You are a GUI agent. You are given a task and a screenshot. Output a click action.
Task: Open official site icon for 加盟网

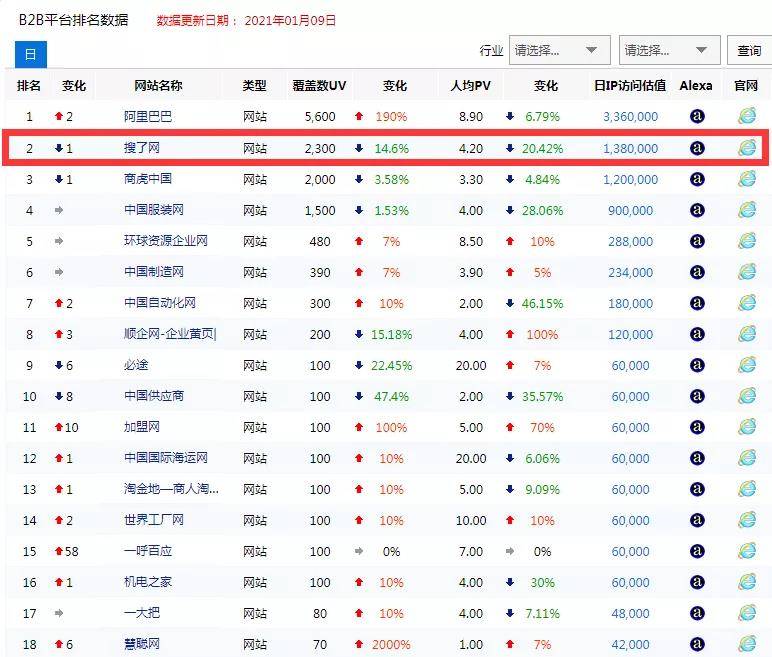click(747, 427)
